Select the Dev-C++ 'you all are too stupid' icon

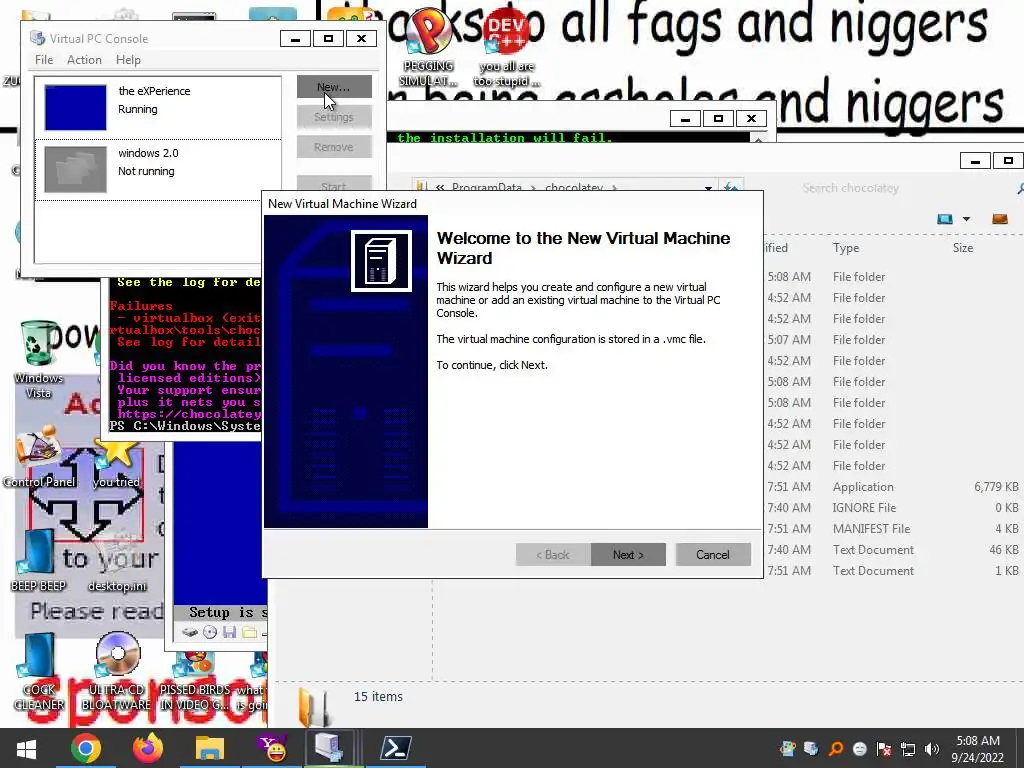pos(507,49)
